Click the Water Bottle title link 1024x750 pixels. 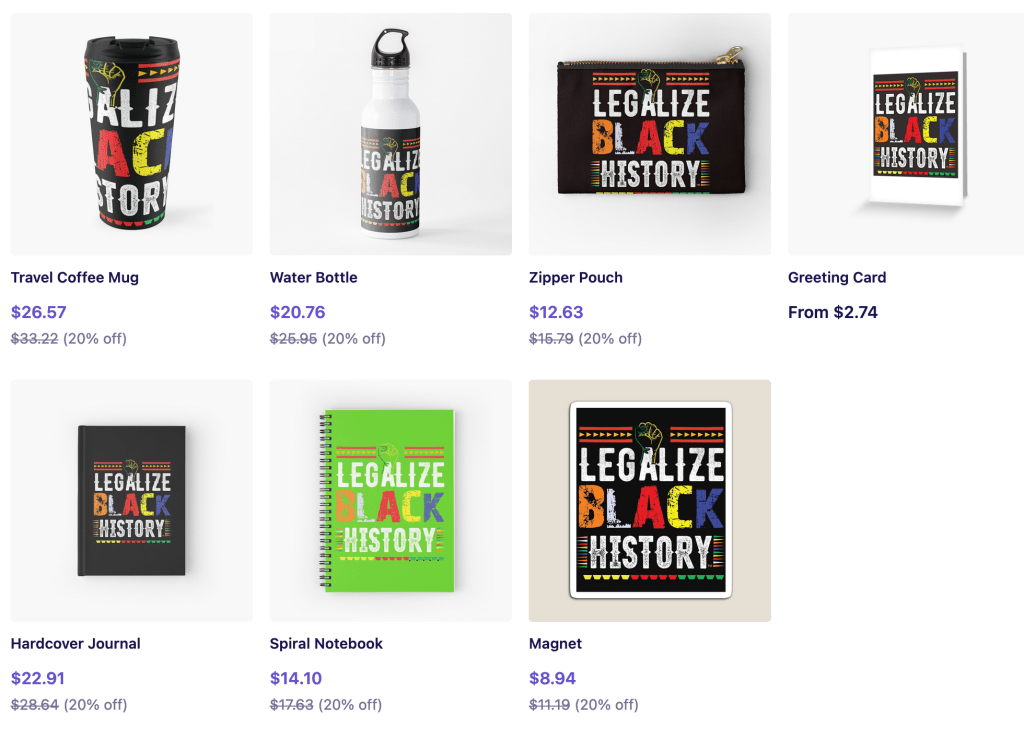pyautogui.click(x=313, y=278)
